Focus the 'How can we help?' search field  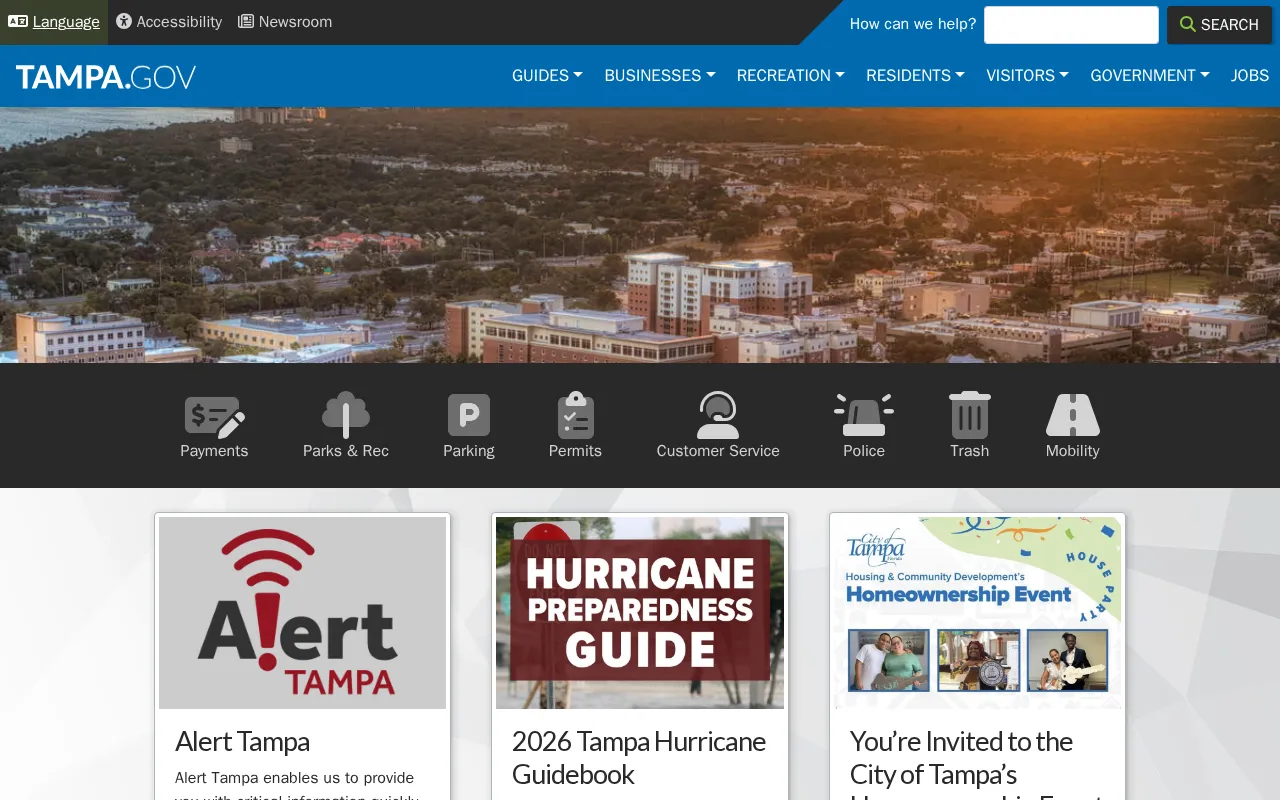pos(1071,25)
